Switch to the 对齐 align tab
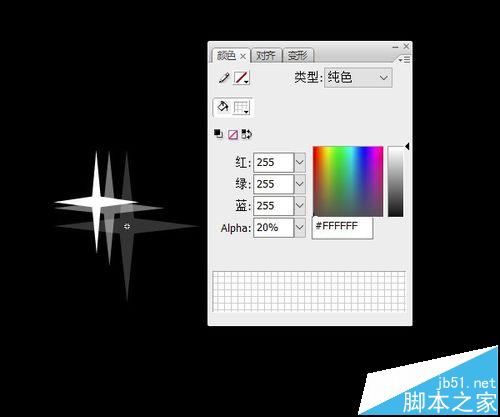The width and height of the screenshot is (500, 417). click(266, 55)
